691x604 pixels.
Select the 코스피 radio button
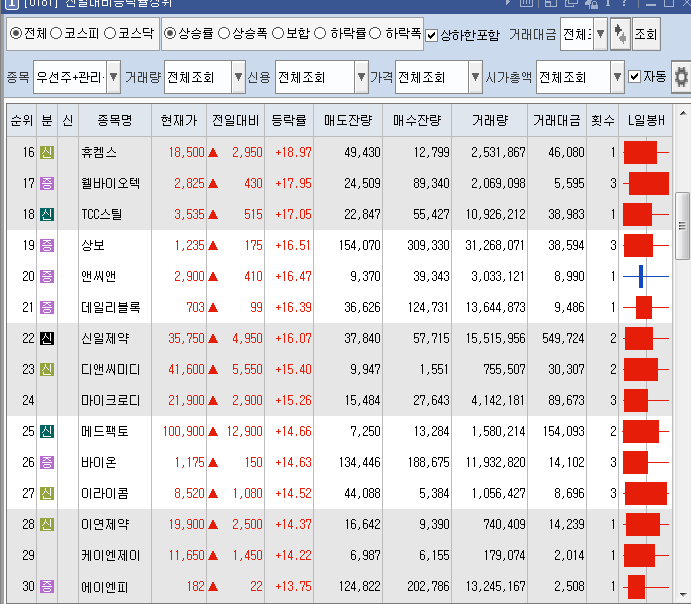pyautogui.click(x=56, y=33)
